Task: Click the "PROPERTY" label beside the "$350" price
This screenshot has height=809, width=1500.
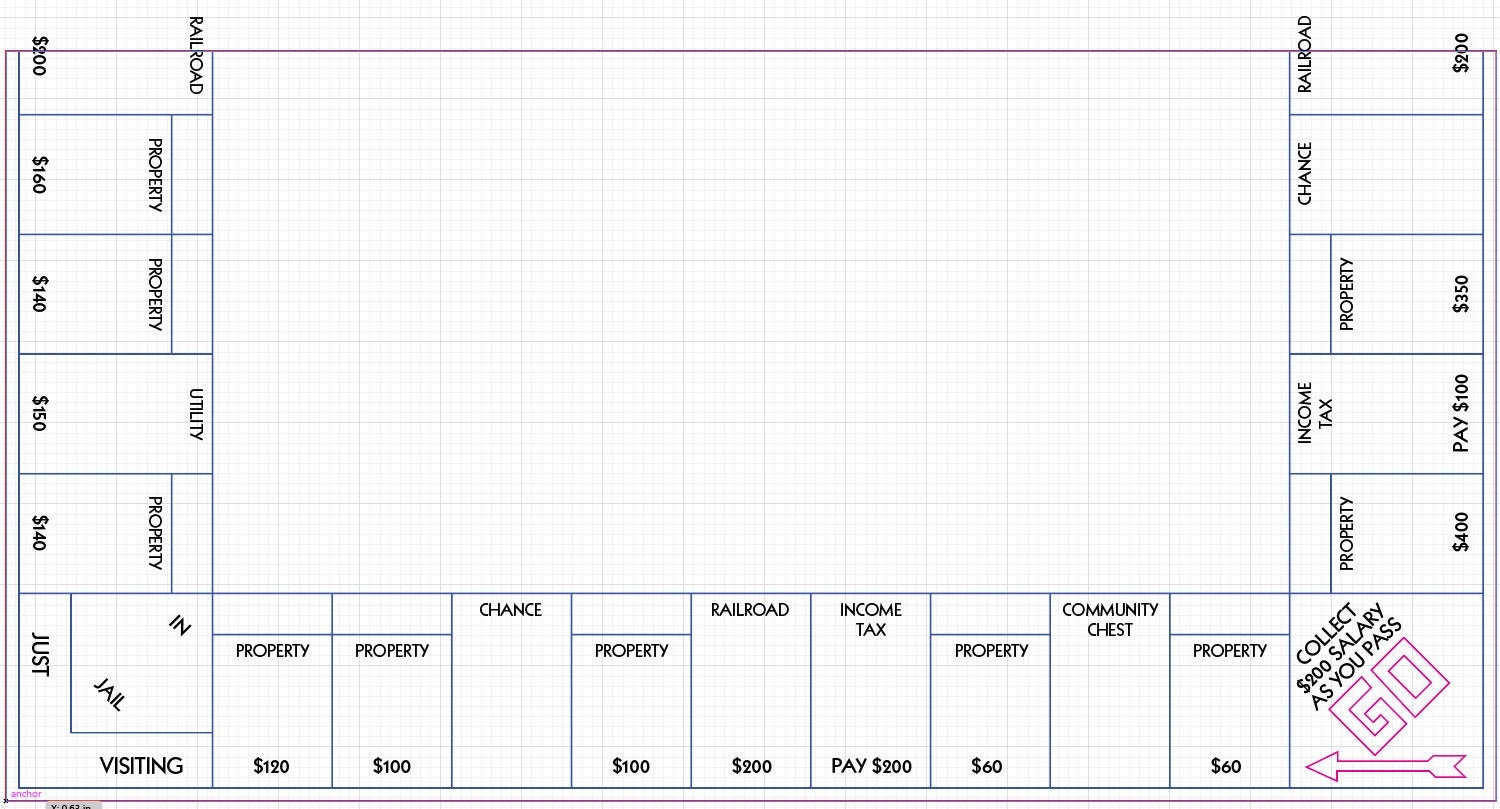Action: pyautogui.click(x=1346, y=294)
